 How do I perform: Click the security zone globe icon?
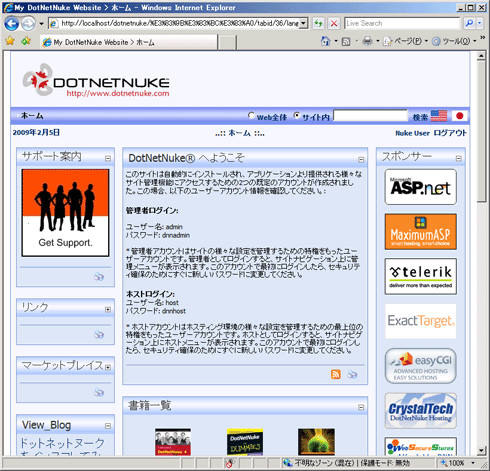coord(287,463)
